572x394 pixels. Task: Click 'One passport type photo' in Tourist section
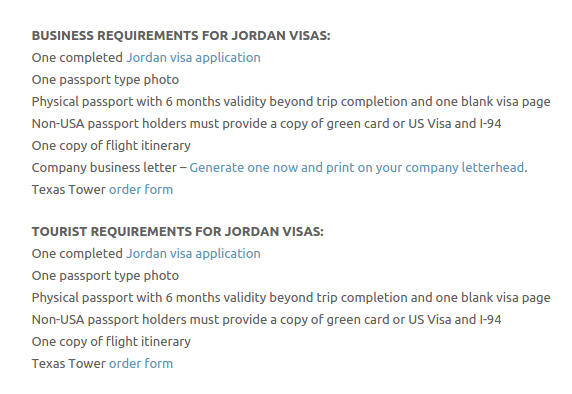click(x=105, y=276)
